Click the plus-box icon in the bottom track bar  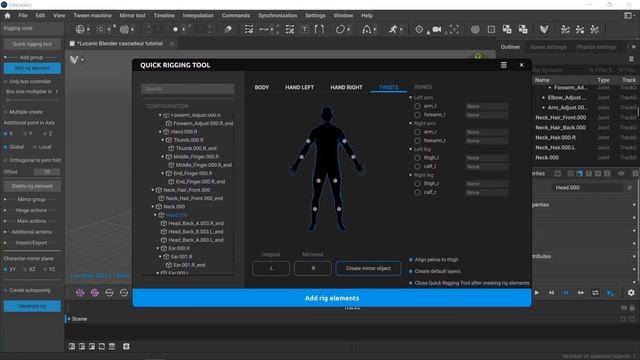(x=127, y=347)
